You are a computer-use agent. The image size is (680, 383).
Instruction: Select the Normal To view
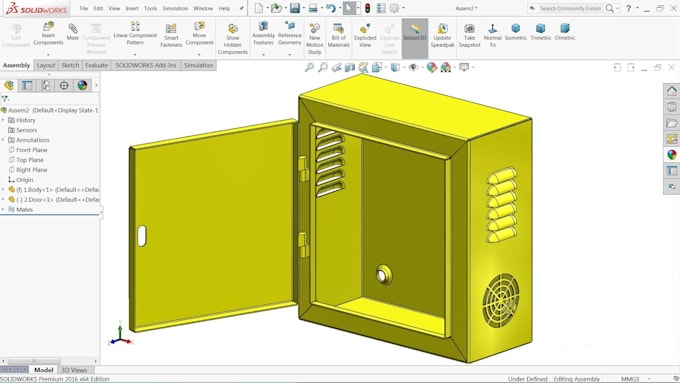pyautogui.click(x=492, y=35)
